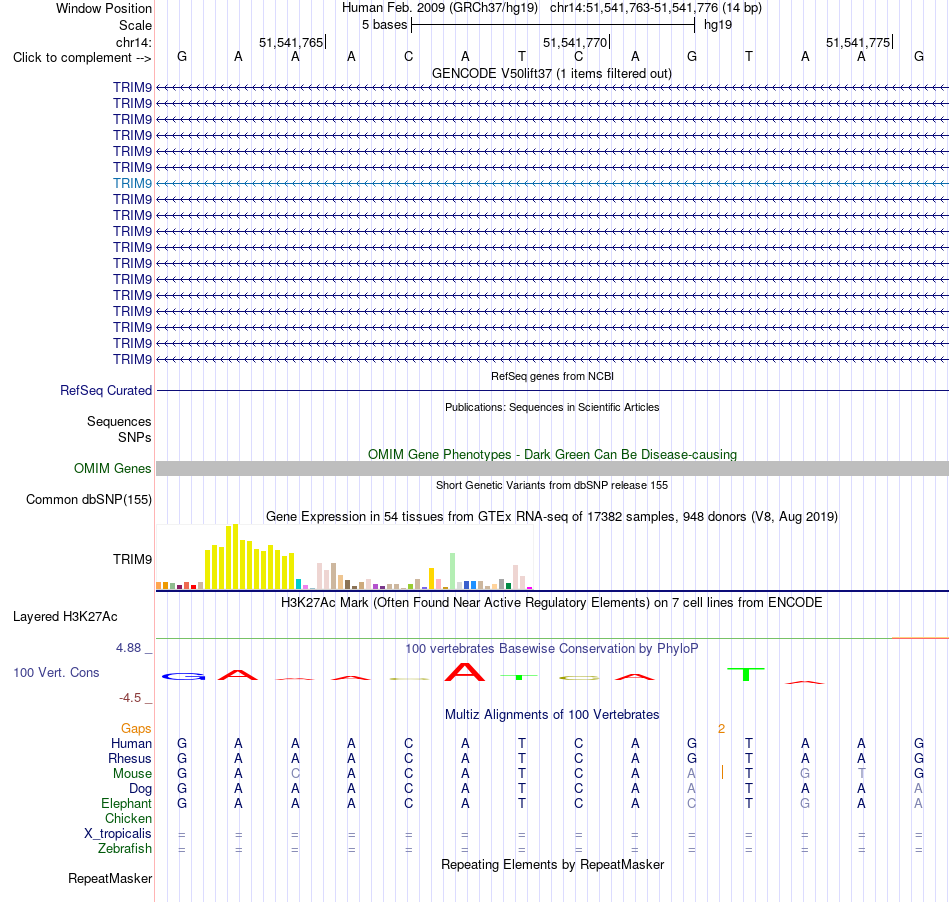The height and width of the screenshot is (902, 950).
Task: Click the Scale track label
Action: [x=135, y=25]
